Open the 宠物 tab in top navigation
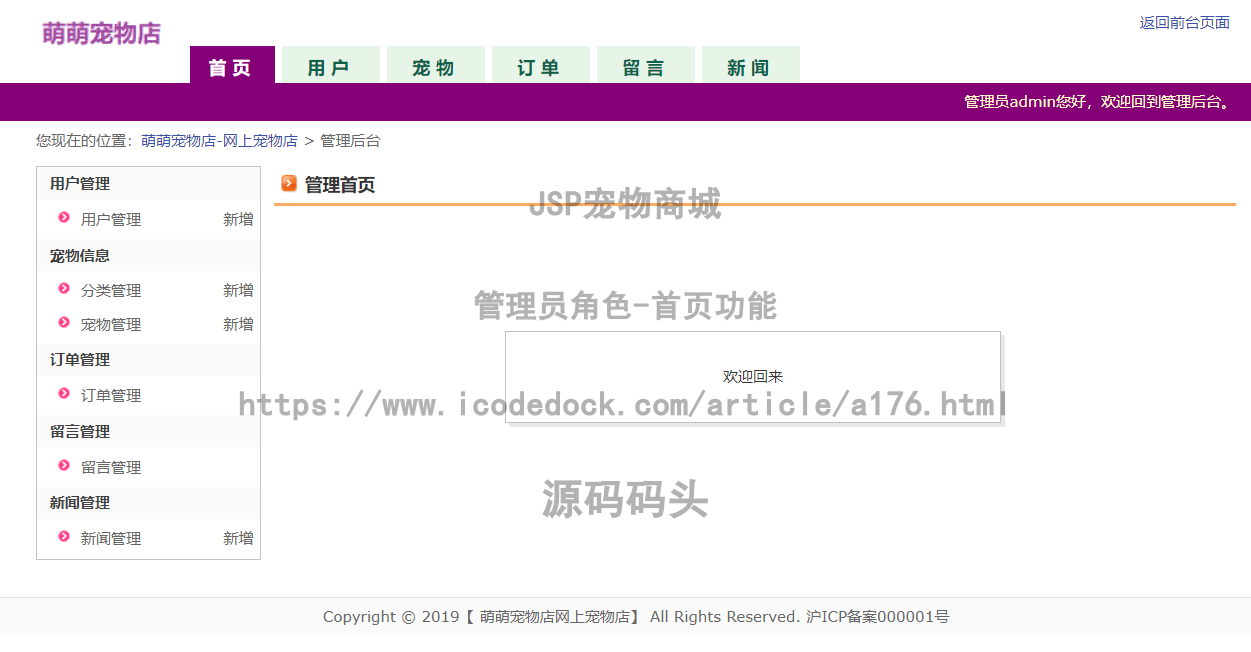Viewport: 1251px width, 652px height. tap(436, 64)
